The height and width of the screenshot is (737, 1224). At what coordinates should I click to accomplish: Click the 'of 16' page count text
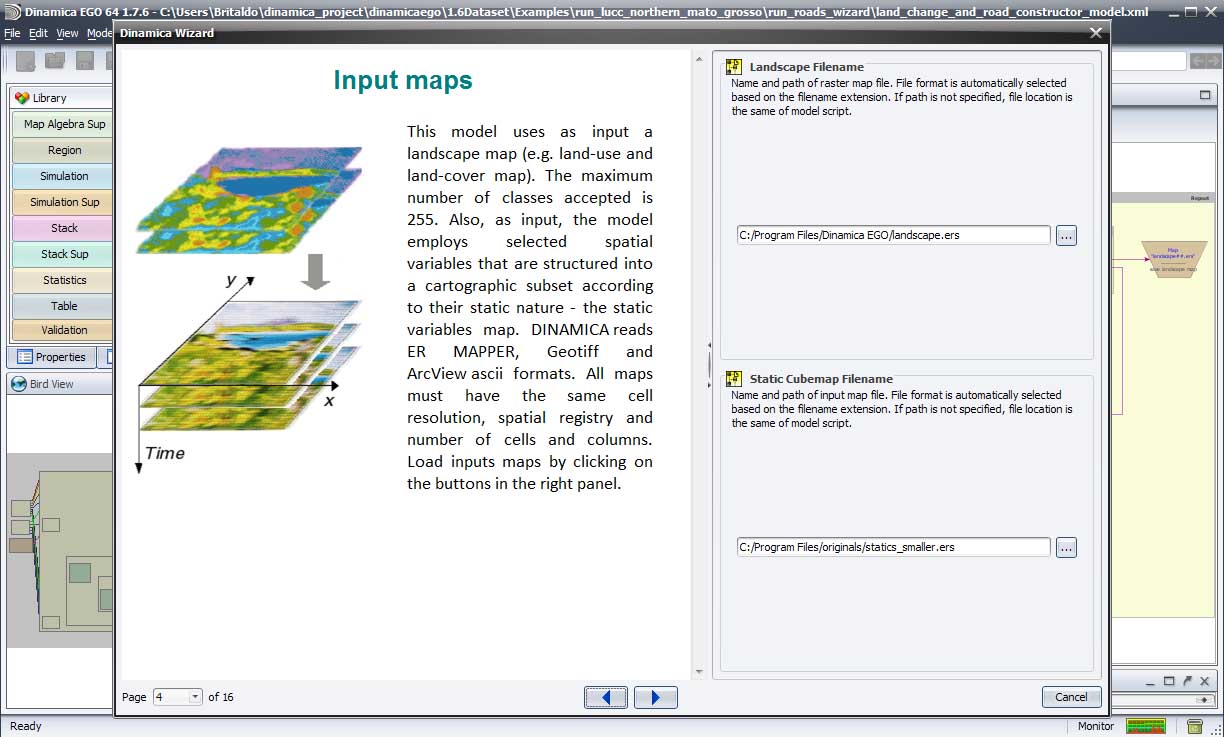[221, 697]
